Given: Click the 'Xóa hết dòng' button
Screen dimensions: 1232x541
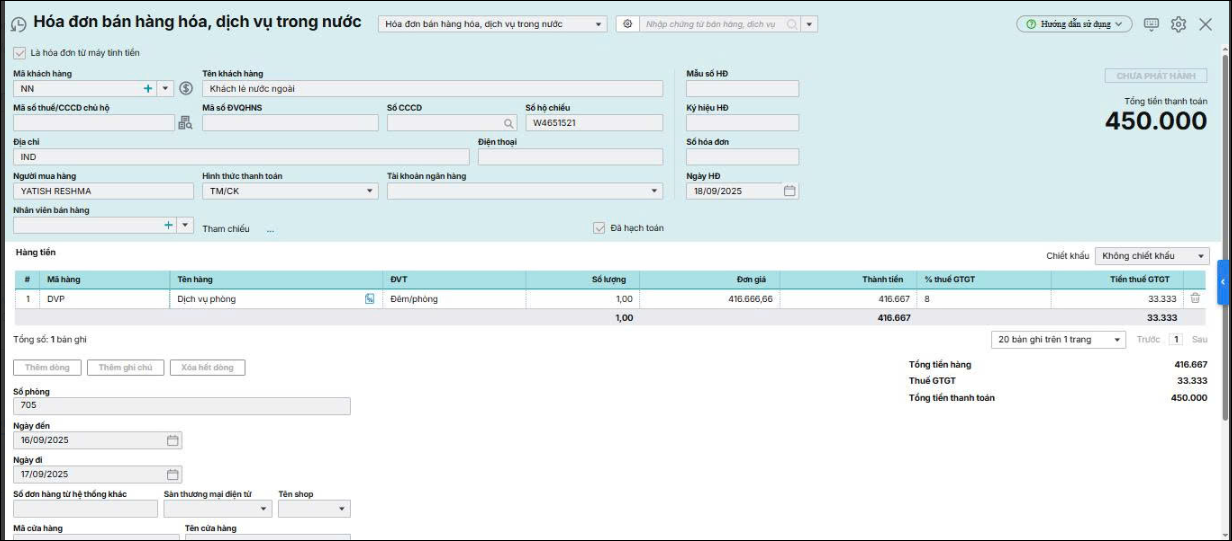Looking at the screenshot, I should (207, 367).
